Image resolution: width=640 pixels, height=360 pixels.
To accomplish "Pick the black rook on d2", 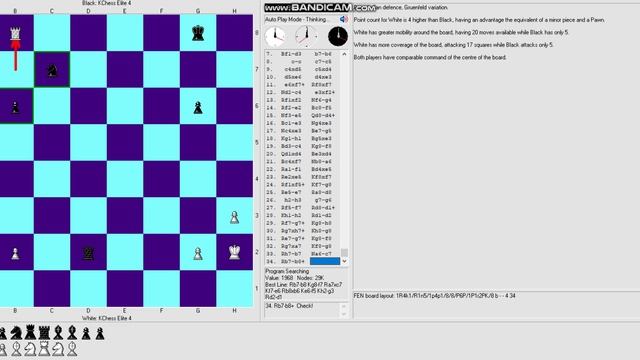I will click(x=88, y=253).
